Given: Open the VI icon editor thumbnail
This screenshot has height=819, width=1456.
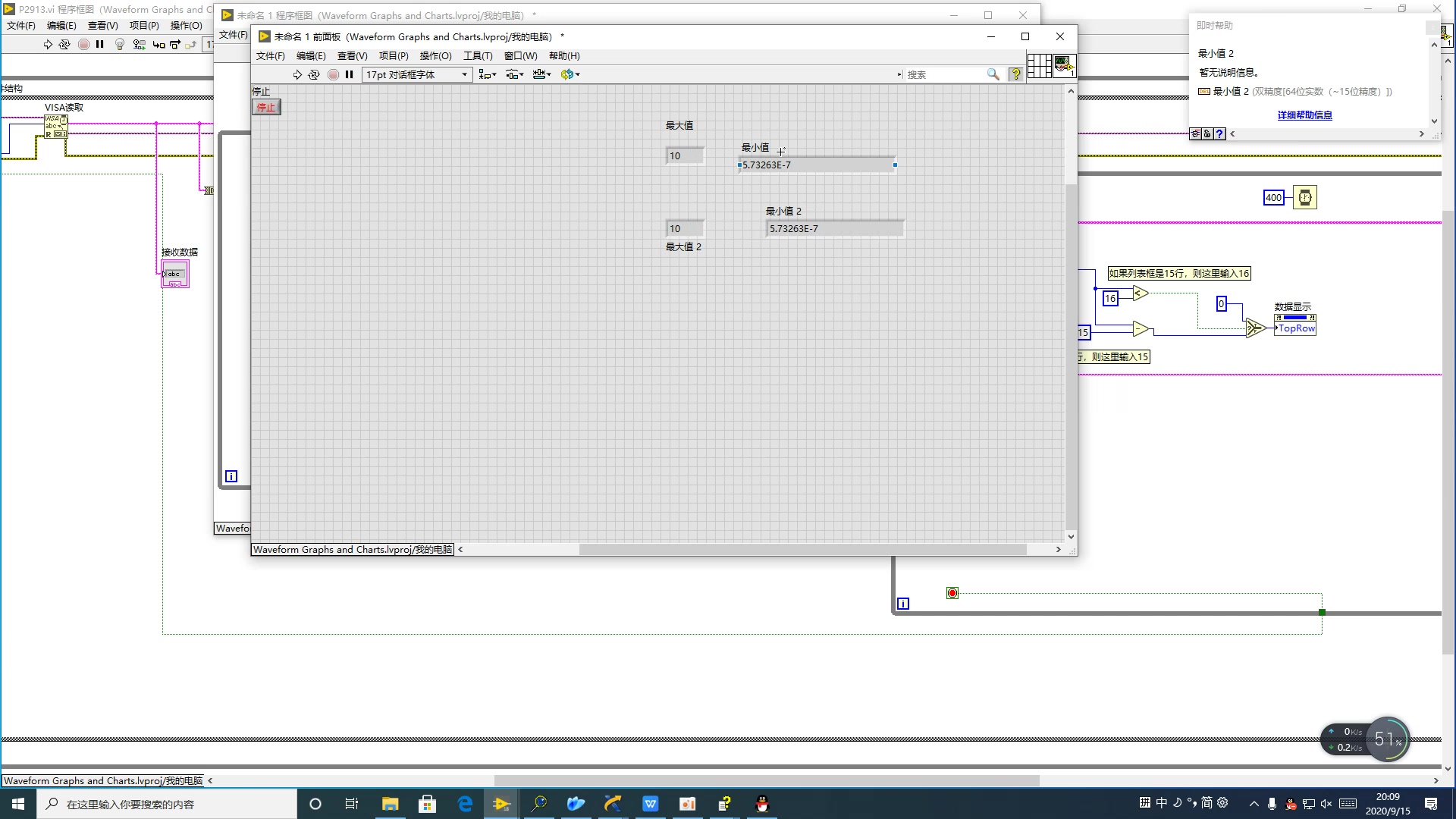Looking at the screenshot, I should (1064, 65).
